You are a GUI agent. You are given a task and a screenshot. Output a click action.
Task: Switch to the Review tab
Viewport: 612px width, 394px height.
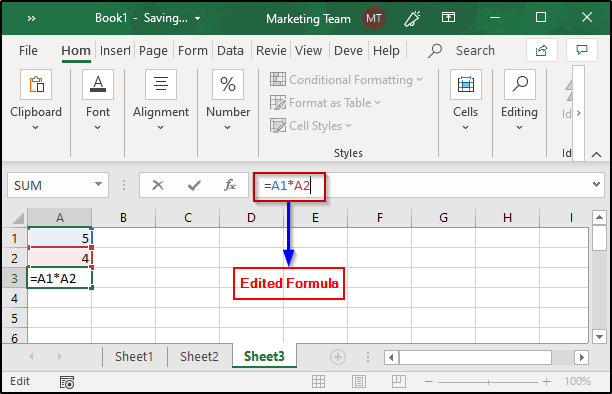tap(271, 50)
